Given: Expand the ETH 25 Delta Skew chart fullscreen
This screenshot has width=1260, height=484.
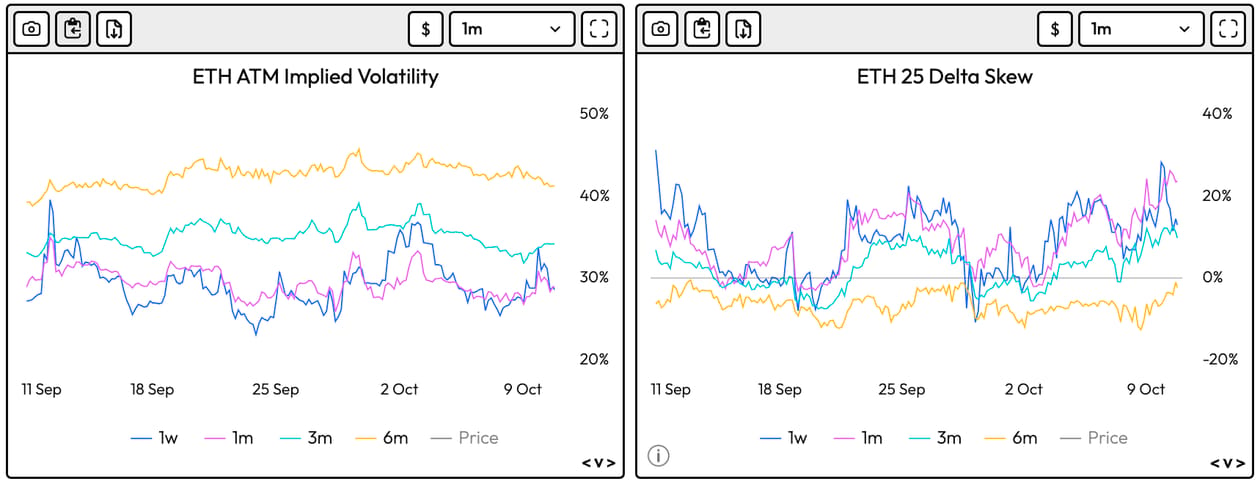Looking at the screenshot, I should pyautogui.click(x=1228, y=29).
